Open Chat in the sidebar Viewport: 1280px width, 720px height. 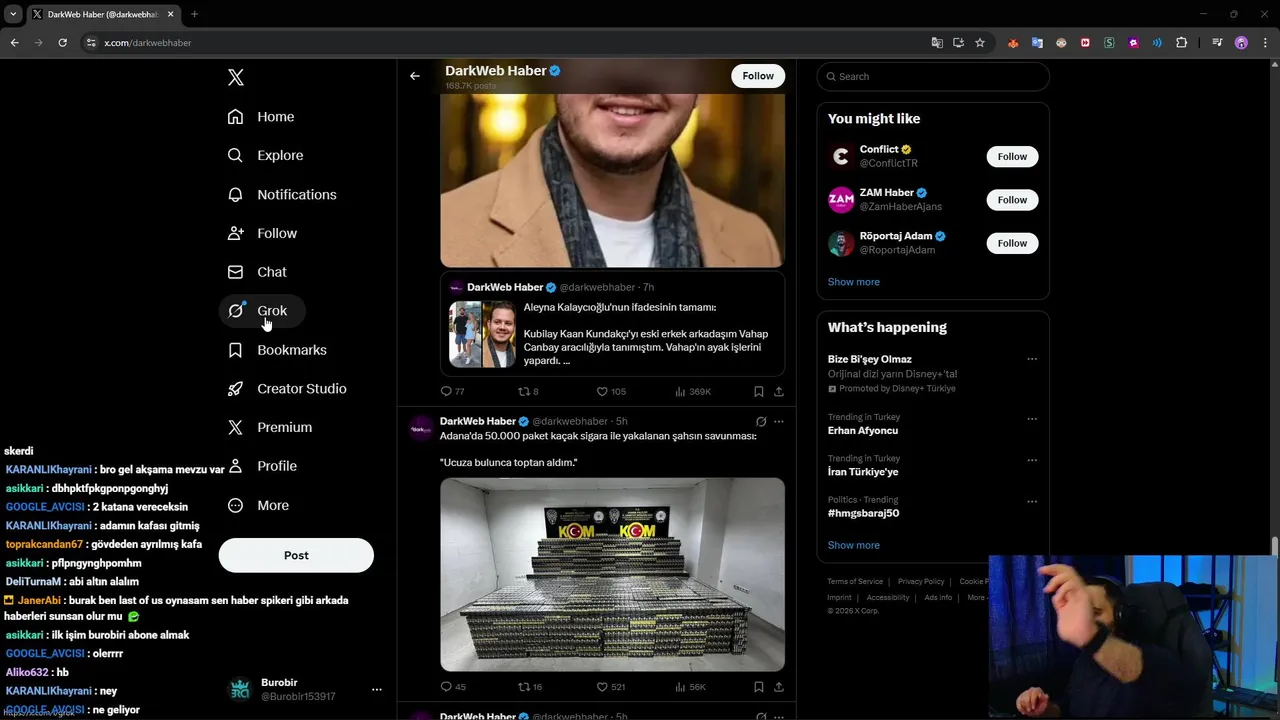tap(257, 272)
